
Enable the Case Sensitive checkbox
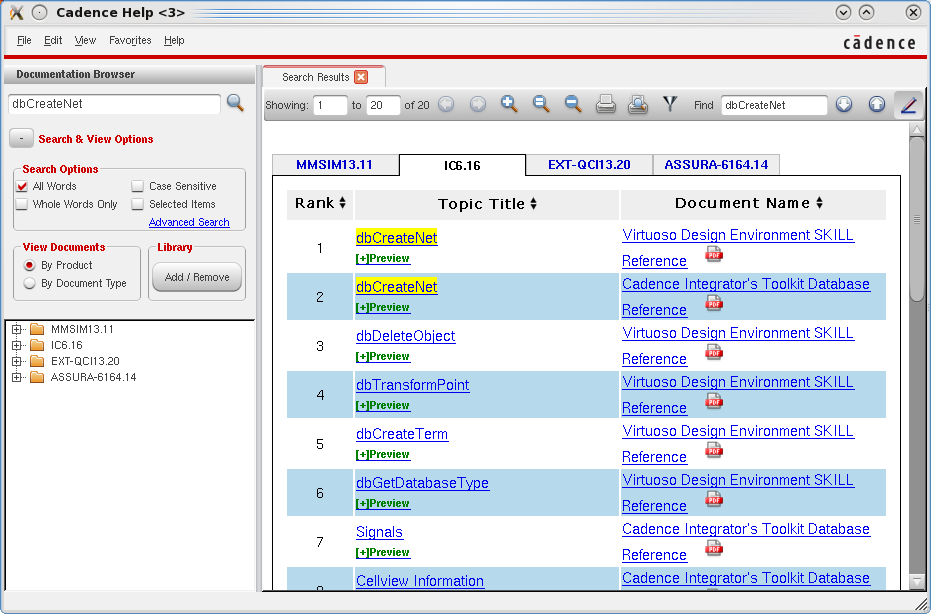point(138,186)
